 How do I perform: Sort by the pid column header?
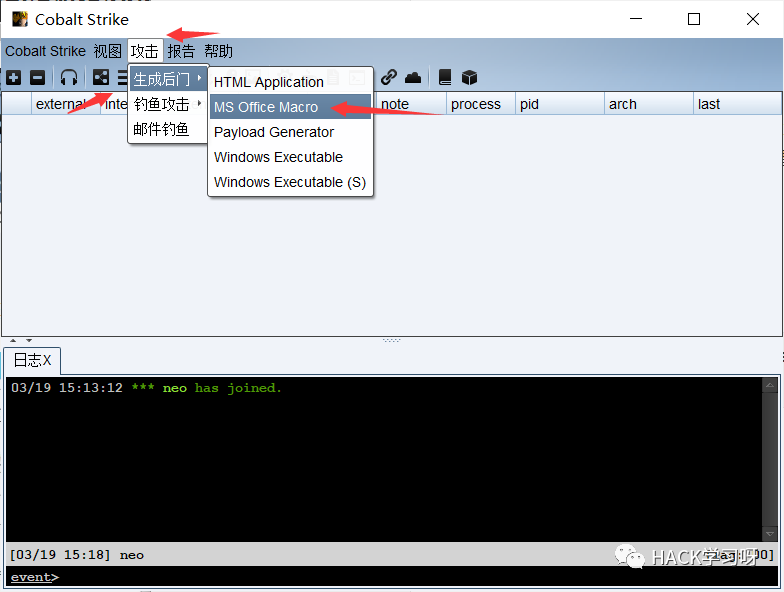click(x=560, y=104)
